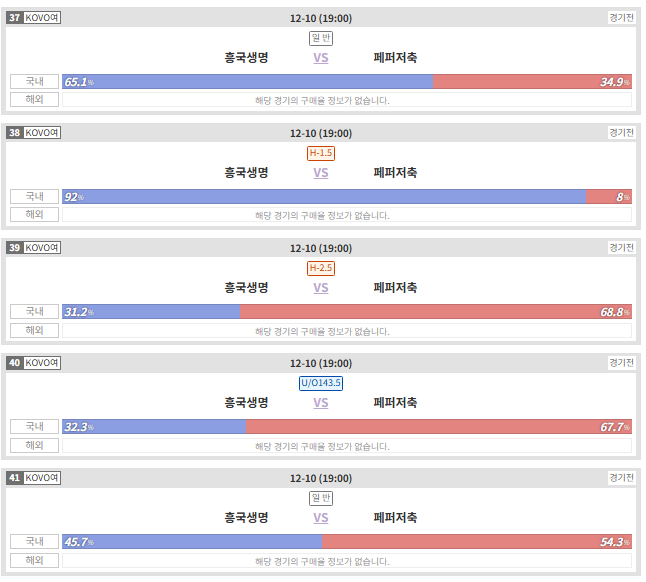
Task: Click the 일반 badge in match 37
Action: pos(321,38)
